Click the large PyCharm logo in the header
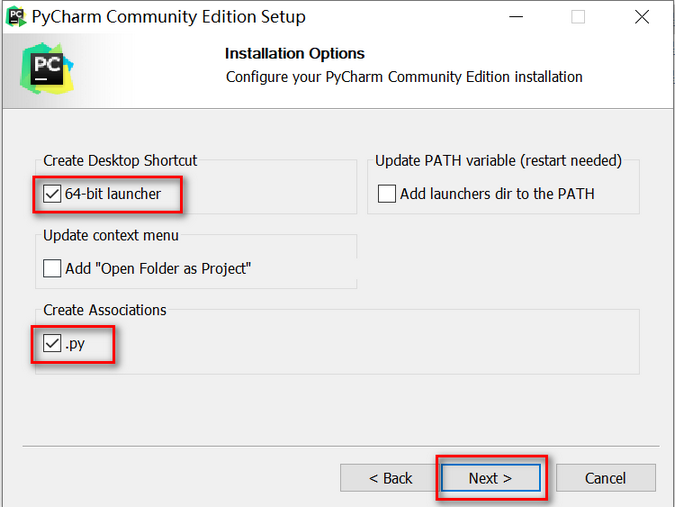 [x=46, y=67]
